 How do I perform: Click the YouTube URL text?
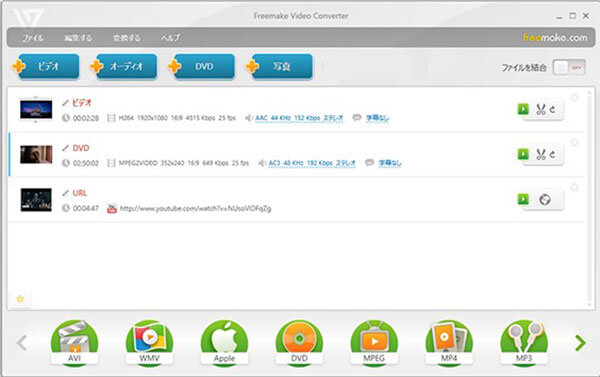[x=196, y=209]
